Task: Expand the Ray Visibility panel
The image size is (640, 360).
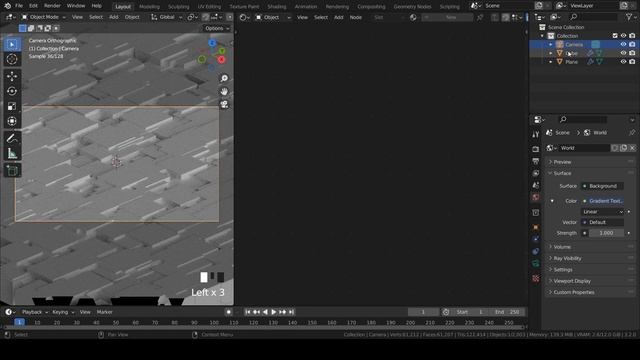Action: coord(590,258)
